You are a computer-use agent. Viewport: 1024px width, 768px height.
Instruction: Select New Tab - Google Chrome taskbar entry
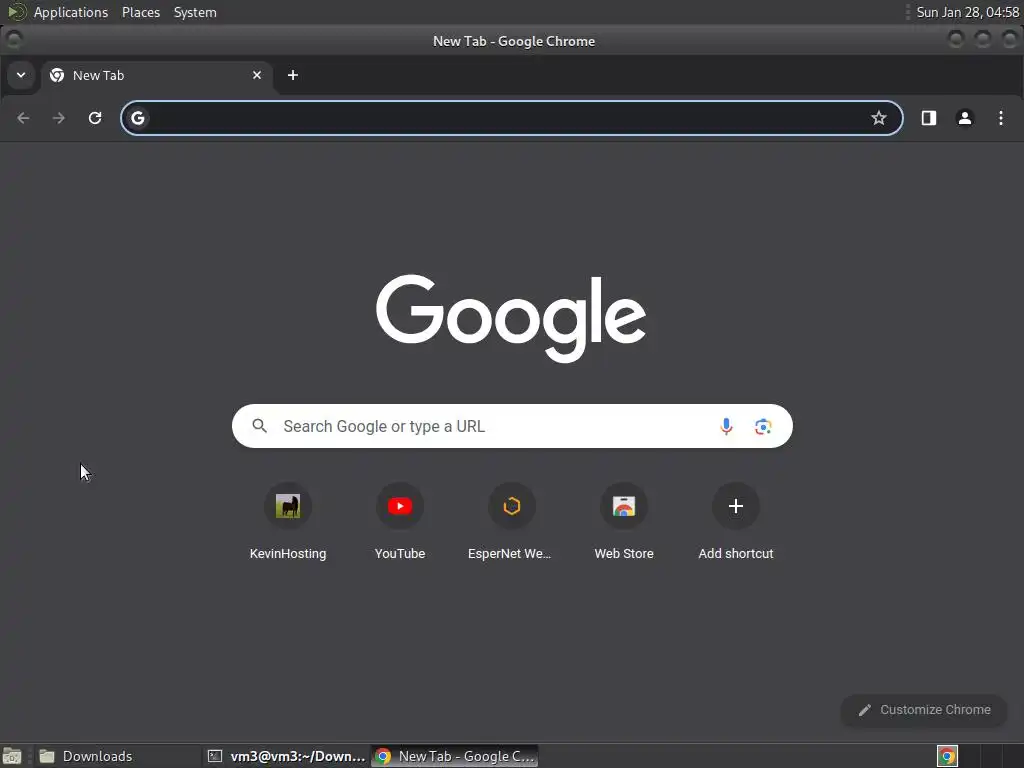pyautogui.click(x=456, y=756)
